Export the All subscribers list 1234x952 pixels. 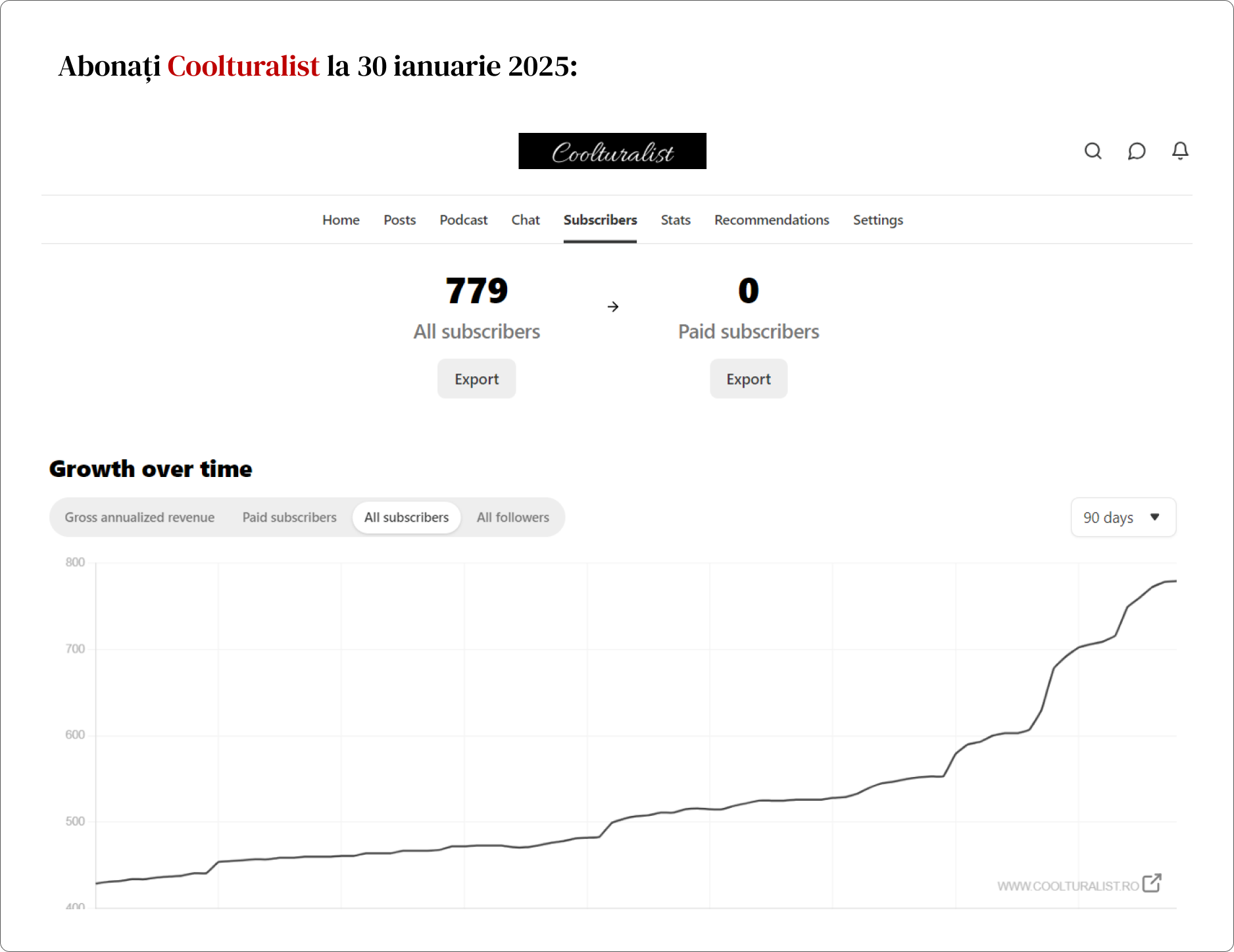[476, 379]
